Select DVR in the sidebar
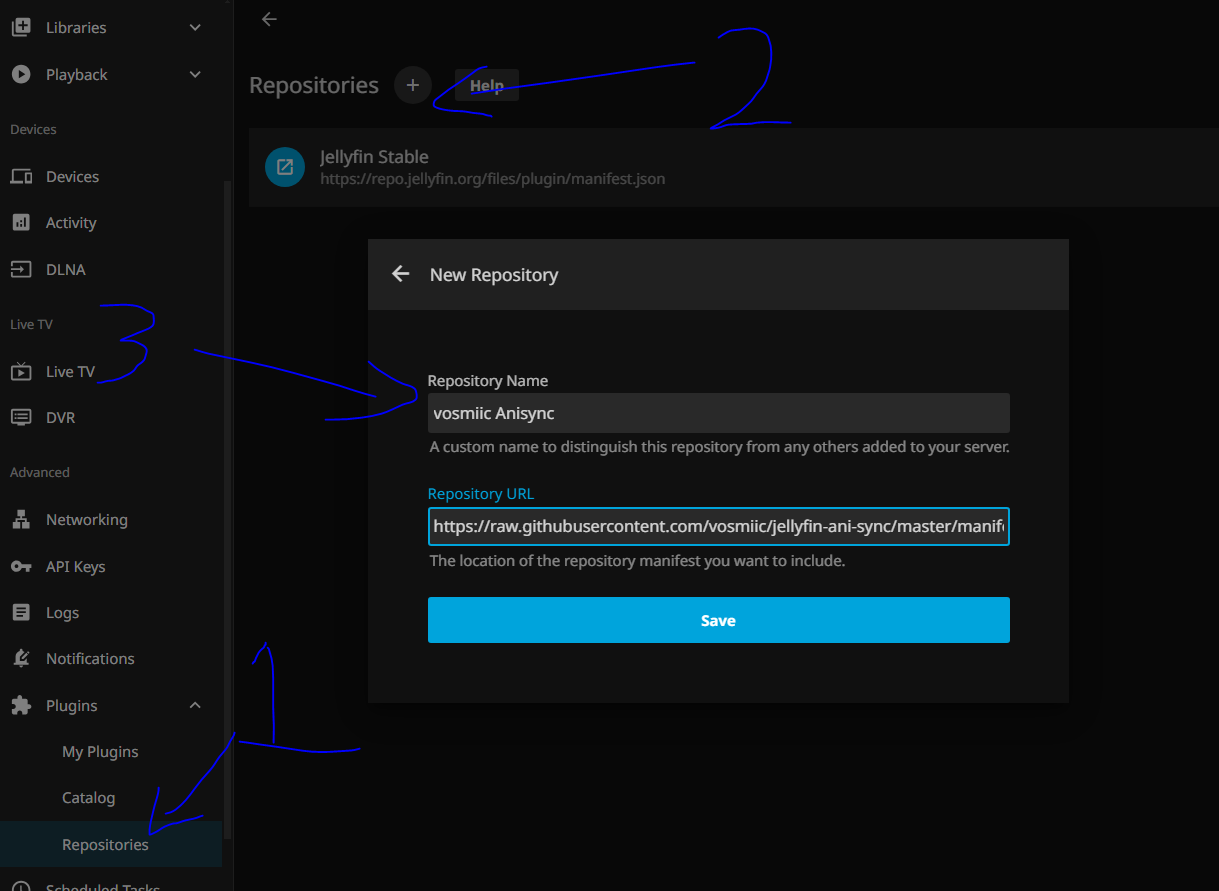 (x=60, y=418)
